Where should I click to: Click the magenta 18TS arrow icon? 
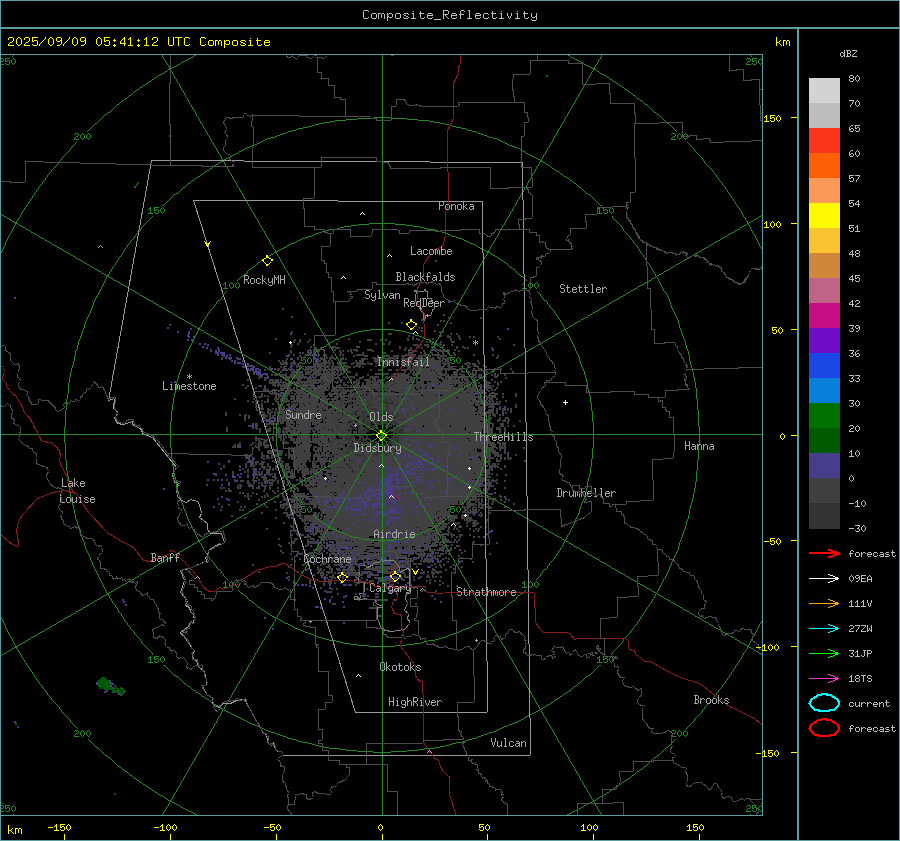tap(824, 679)
